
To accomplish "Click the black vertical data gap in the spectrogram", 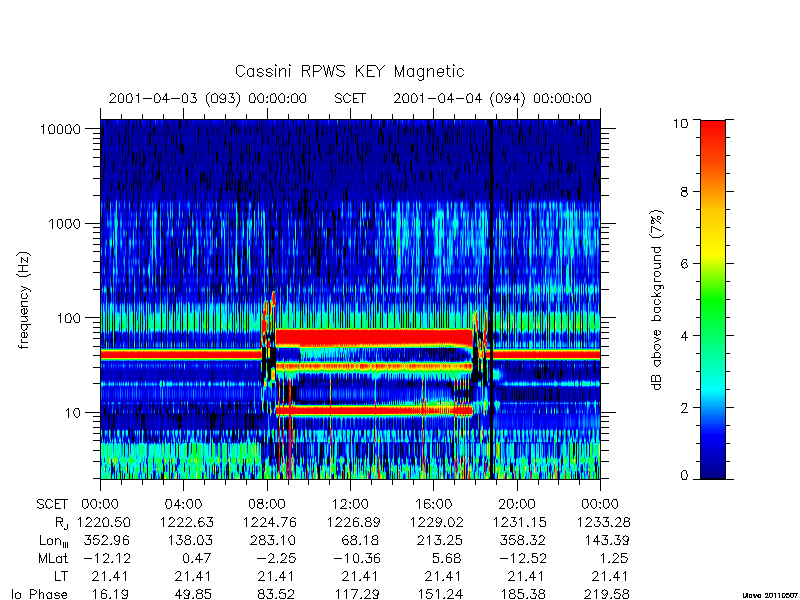I will pos(491,299).
